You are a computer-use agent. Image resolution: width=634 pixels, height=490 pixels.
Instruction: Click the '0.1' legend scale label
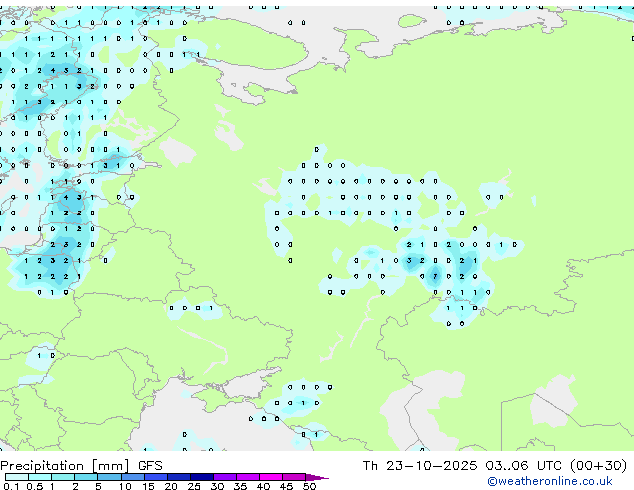[11, 486]
